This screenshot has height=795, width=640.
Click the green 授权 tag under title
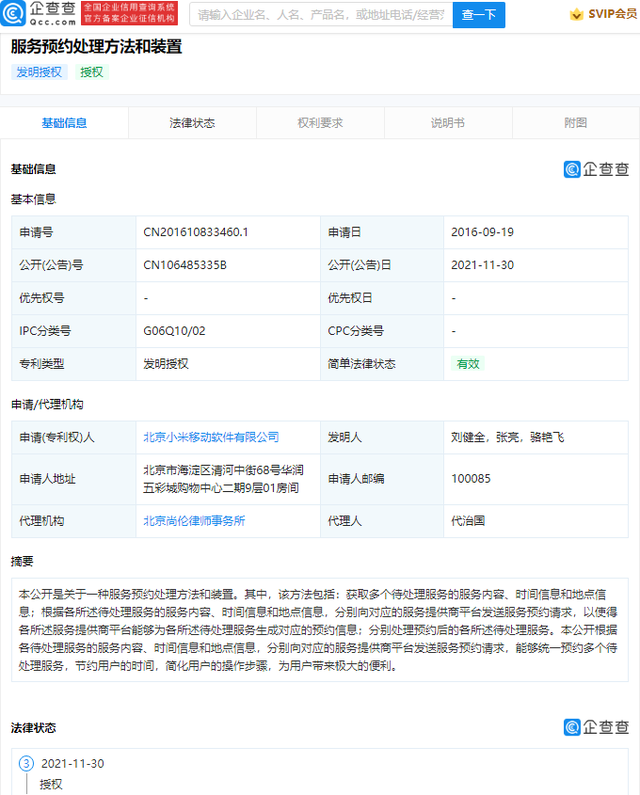(92, 72)
